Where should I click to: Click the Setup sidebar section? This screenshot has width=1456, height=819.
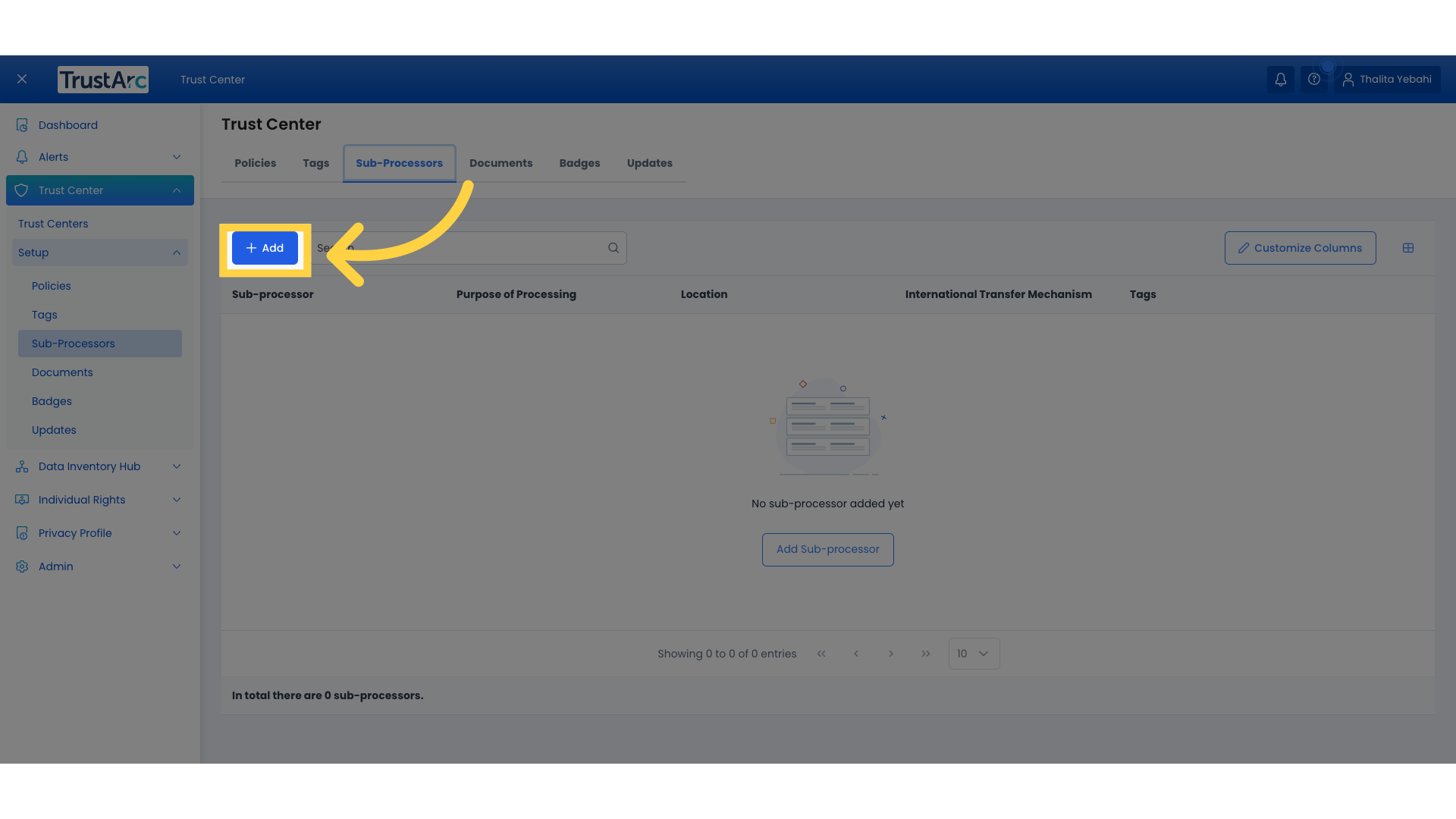100,253
